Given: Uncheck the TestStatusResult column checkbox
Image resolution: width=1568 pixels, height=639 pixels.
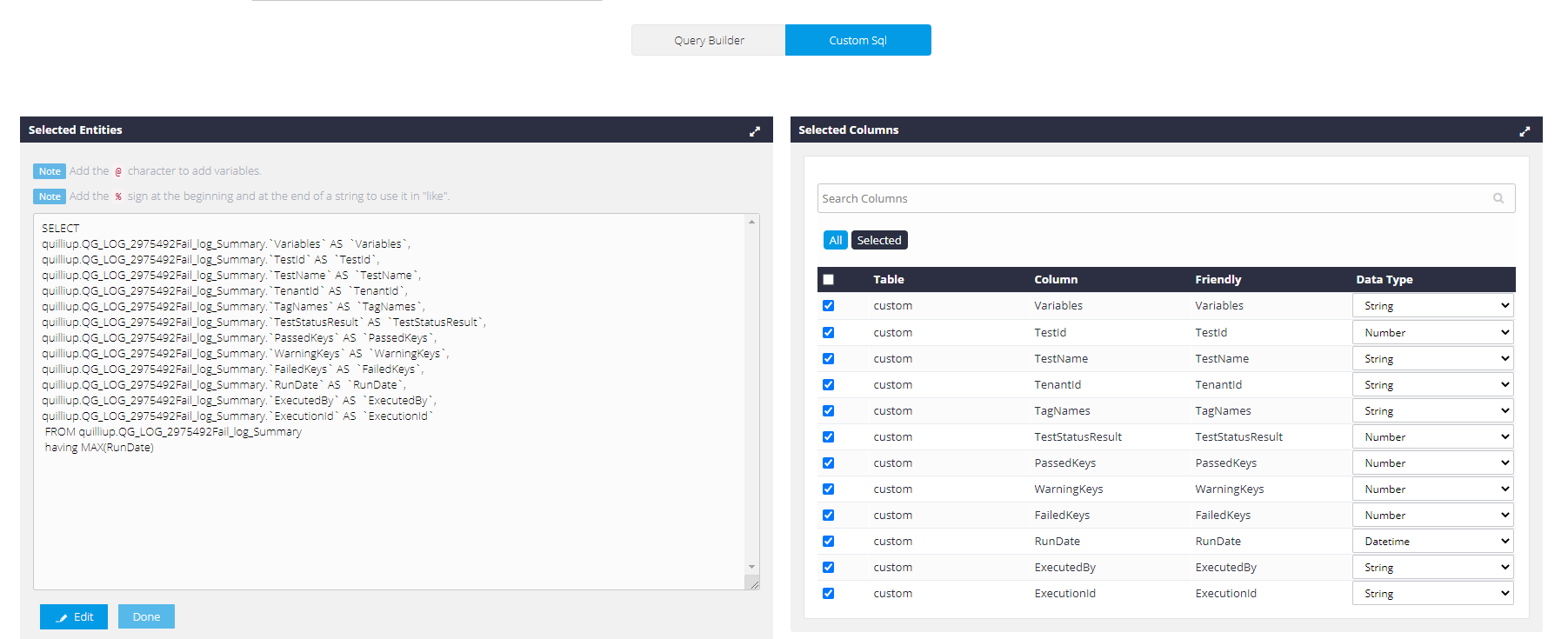Looking at the screenshot, I should point(828,436).
